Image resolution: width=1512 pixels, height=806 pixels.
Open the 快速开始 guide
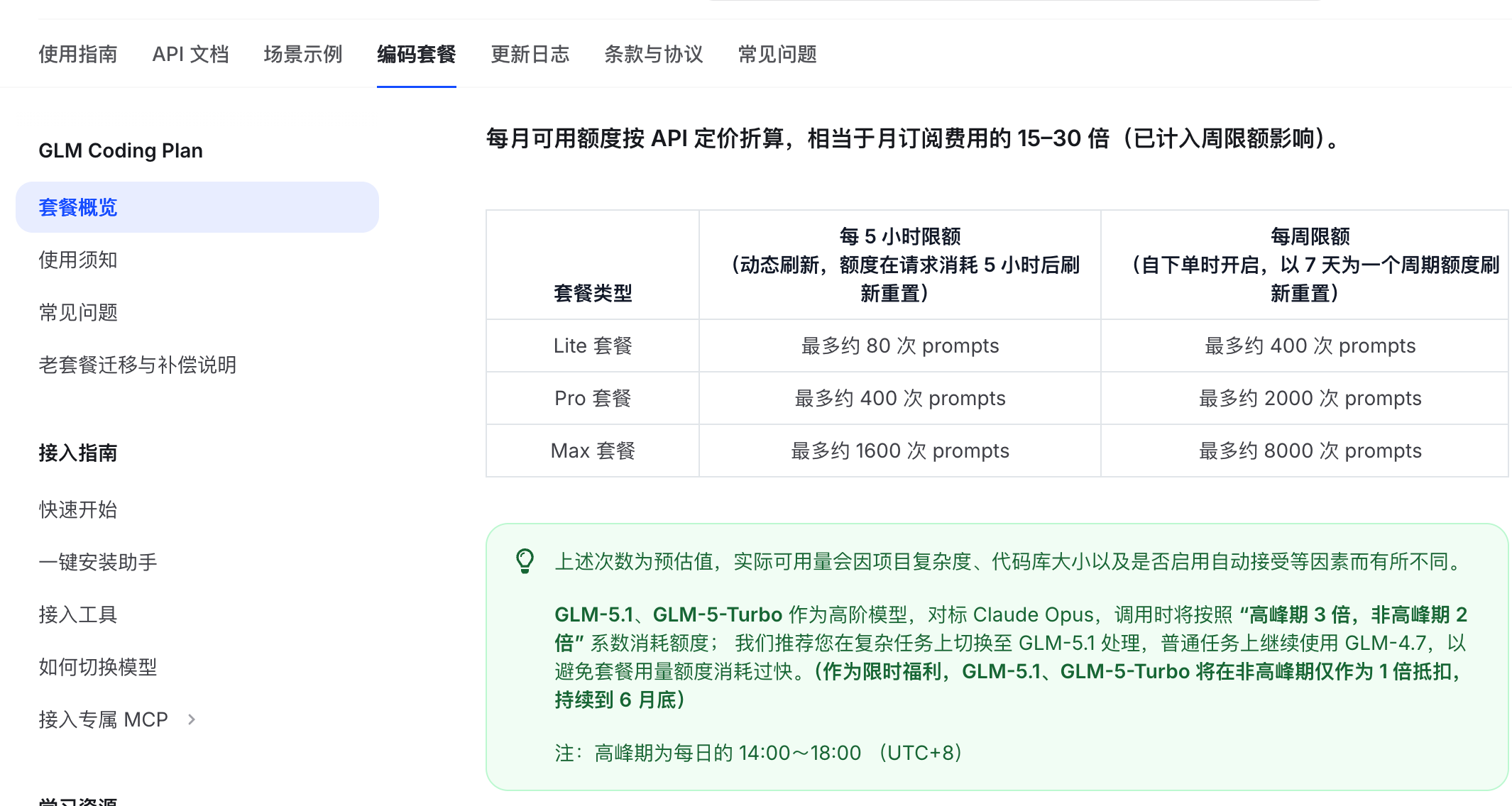click(x=78, y=509)
